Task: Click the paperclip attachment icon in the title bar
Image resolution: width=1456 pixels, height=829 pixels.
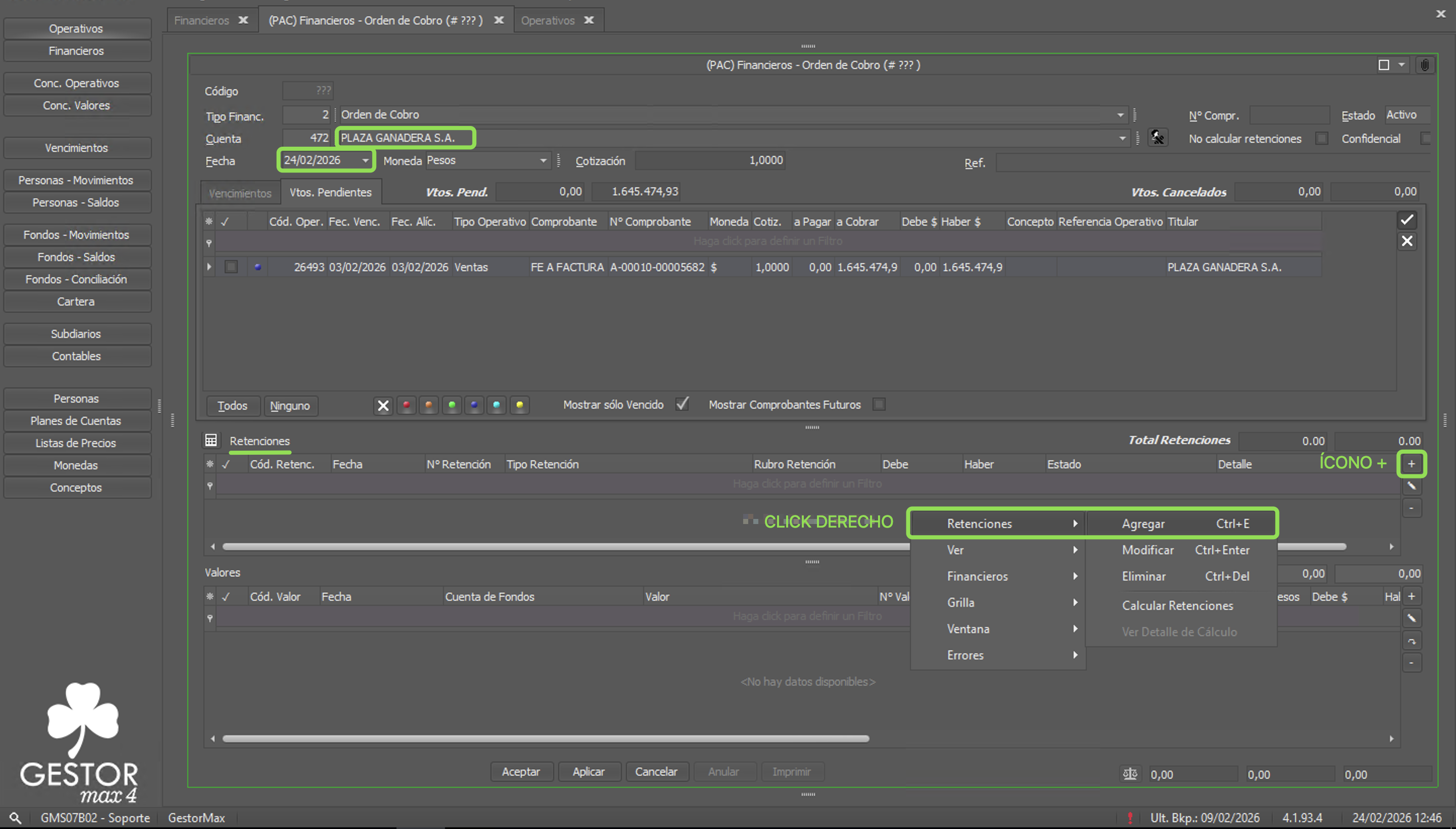Action: coord(1424,65)
